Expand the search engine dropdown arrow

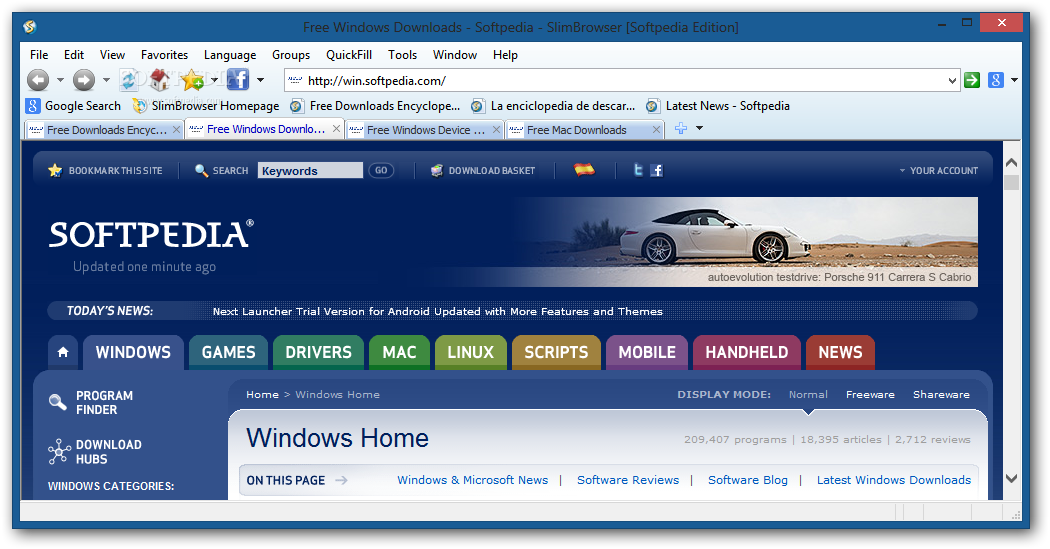tap(1014, 80)
